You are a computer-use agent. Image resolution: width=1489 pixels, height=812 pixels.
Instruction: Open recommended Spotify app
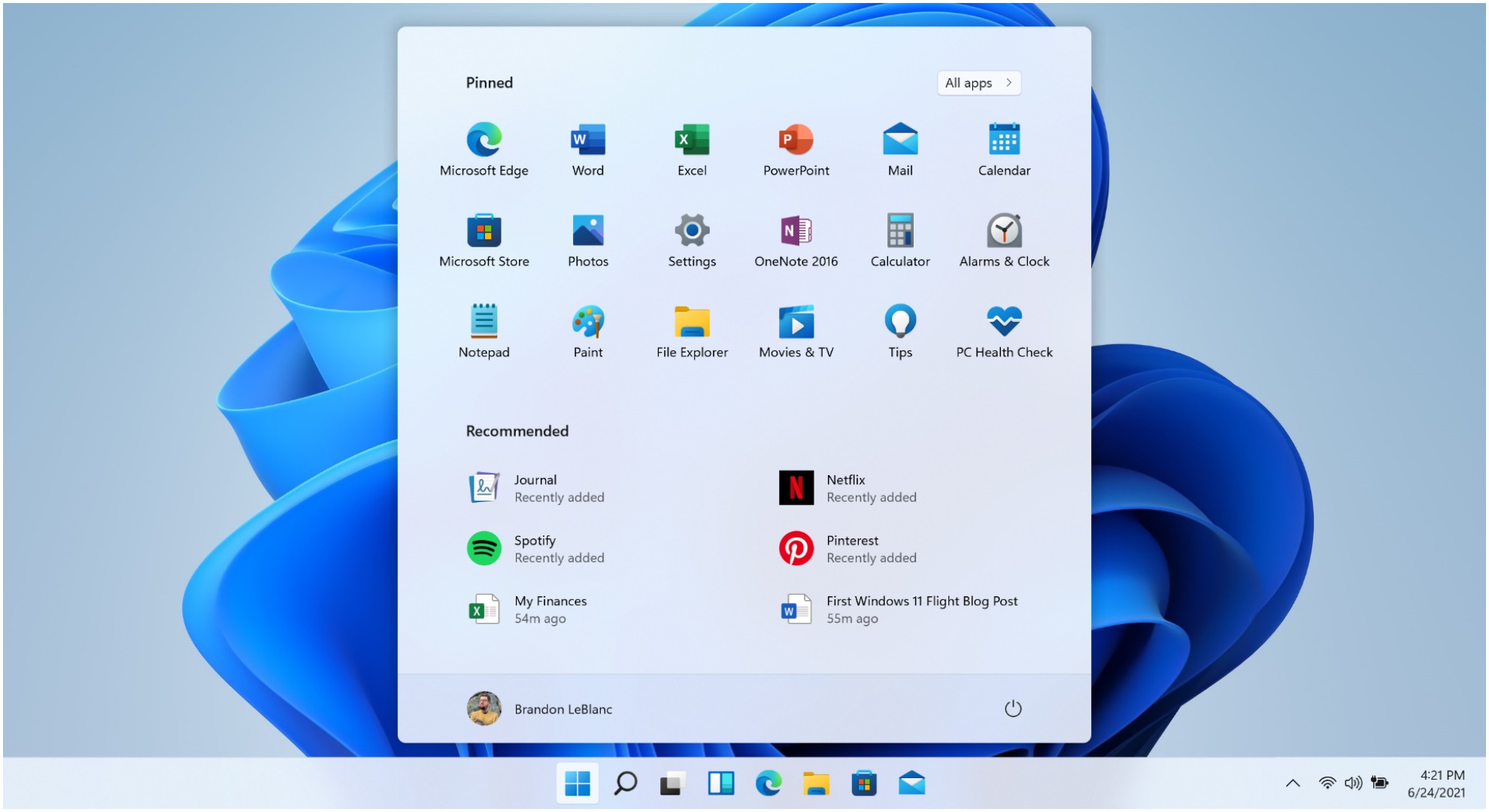click(535, 549)
